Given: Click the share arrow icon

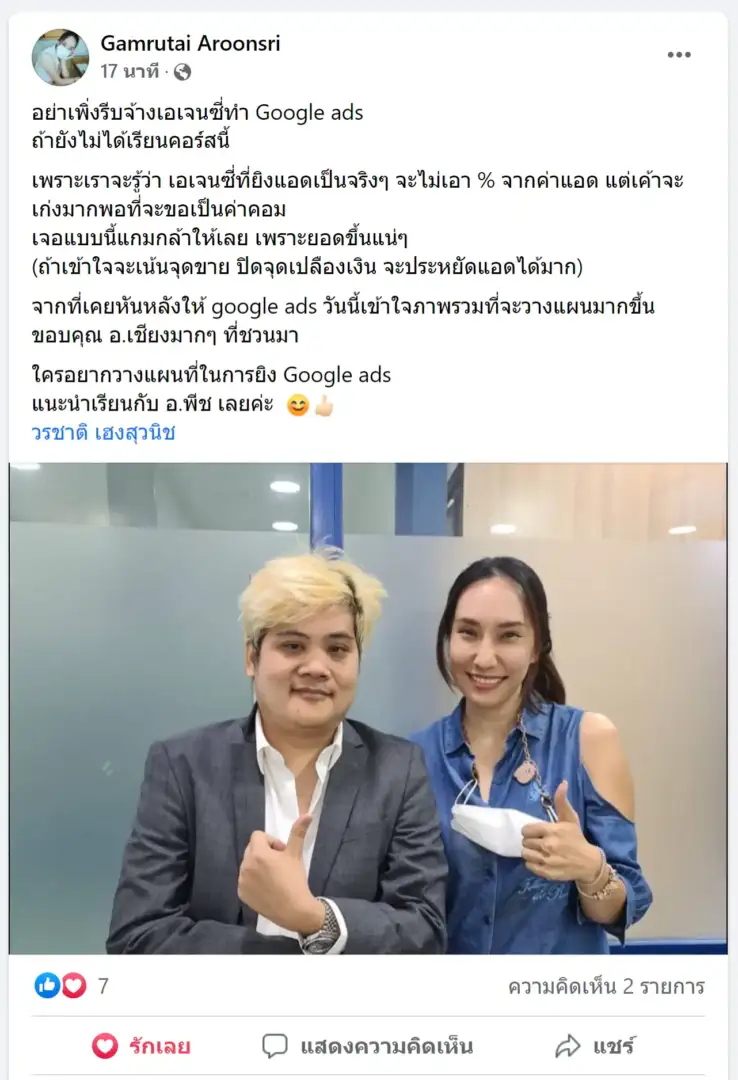Looking at the screenshot, I should (568, 1046).
